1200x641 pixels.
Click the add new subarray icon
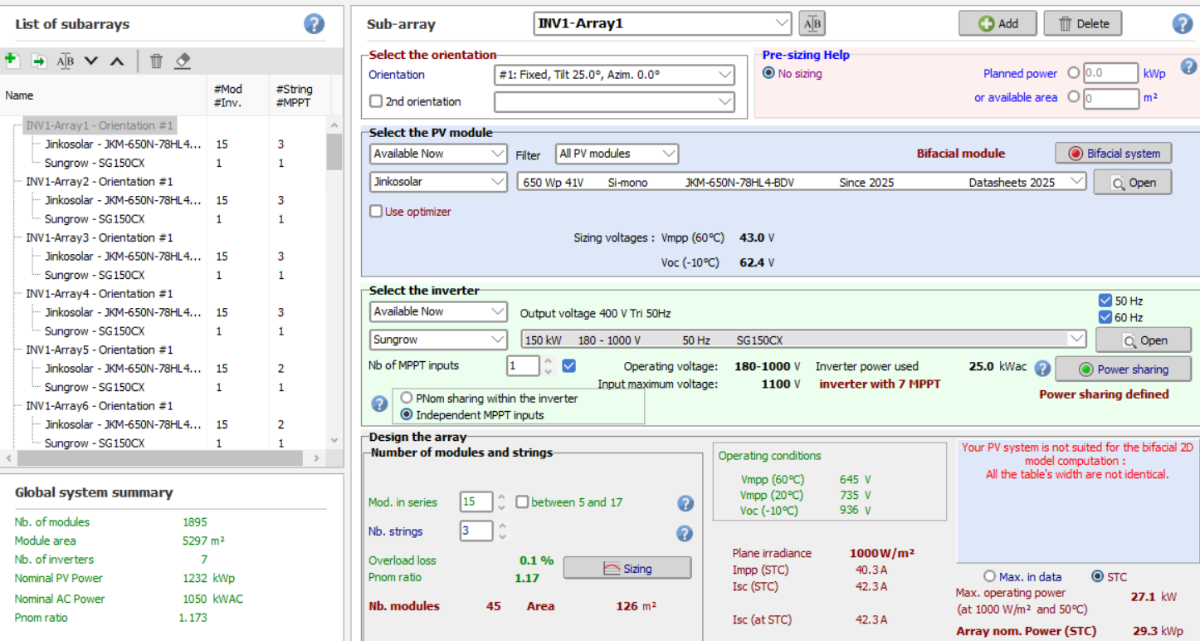(x=12, y=61)
